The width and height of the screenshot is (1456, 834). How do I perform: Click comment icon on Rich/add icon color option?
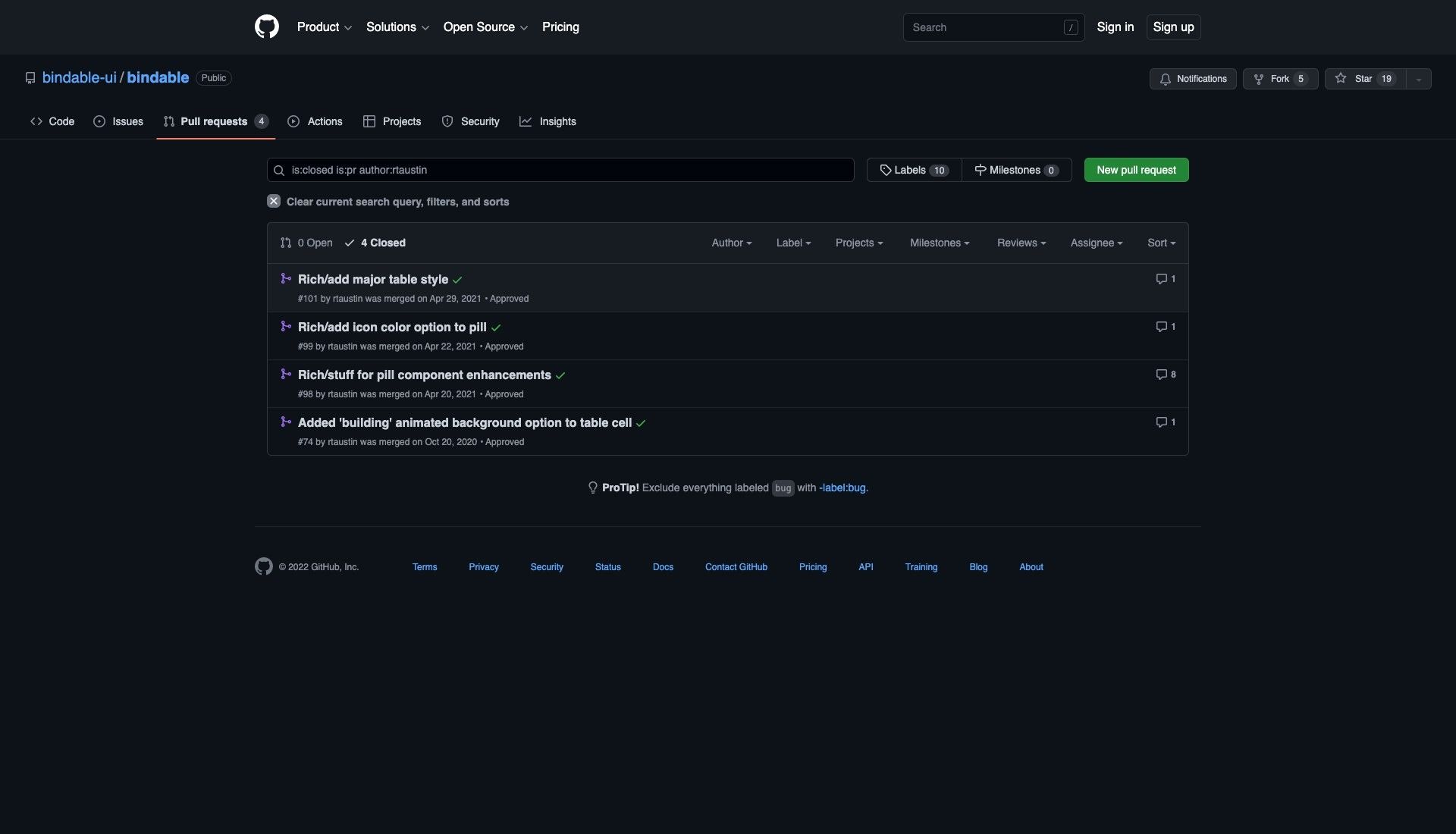(x=1161, y=327)
